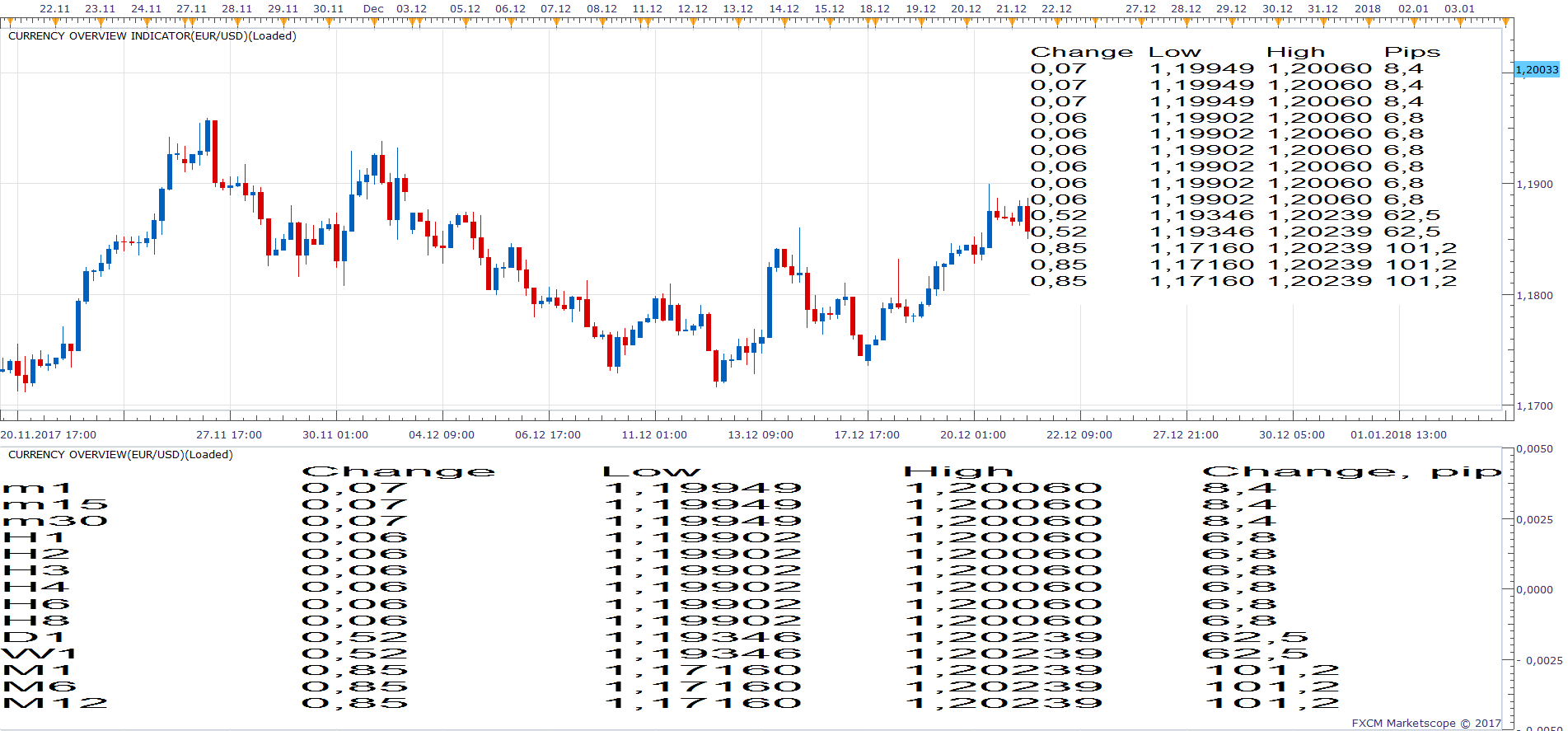The width and height of the screenshot is (1568, 731).
Task: Click the 03.01 date on top axis
Action: pyautogui.click(x=1459, y=8)
